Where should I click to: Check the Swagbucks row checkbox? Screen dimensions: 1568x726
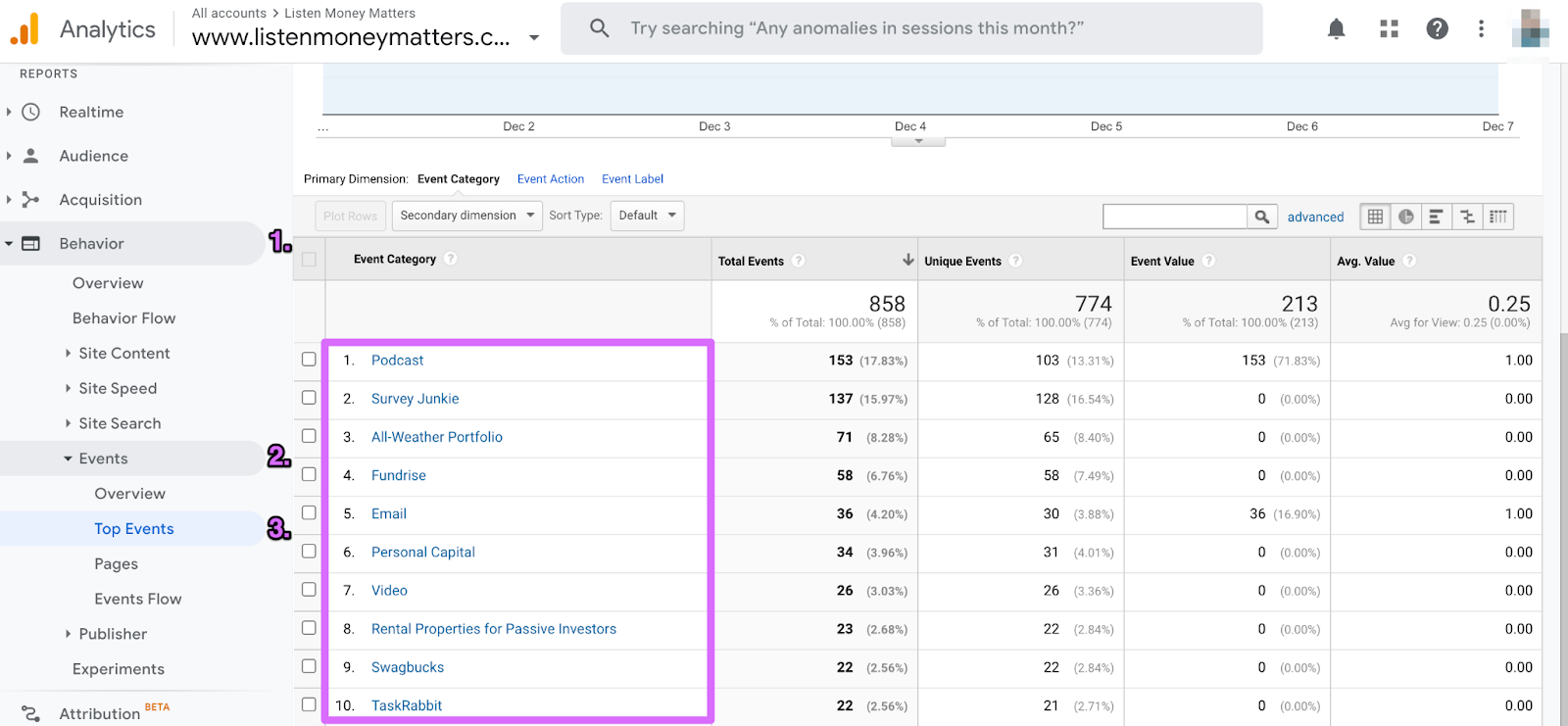[x=309, y=666]
